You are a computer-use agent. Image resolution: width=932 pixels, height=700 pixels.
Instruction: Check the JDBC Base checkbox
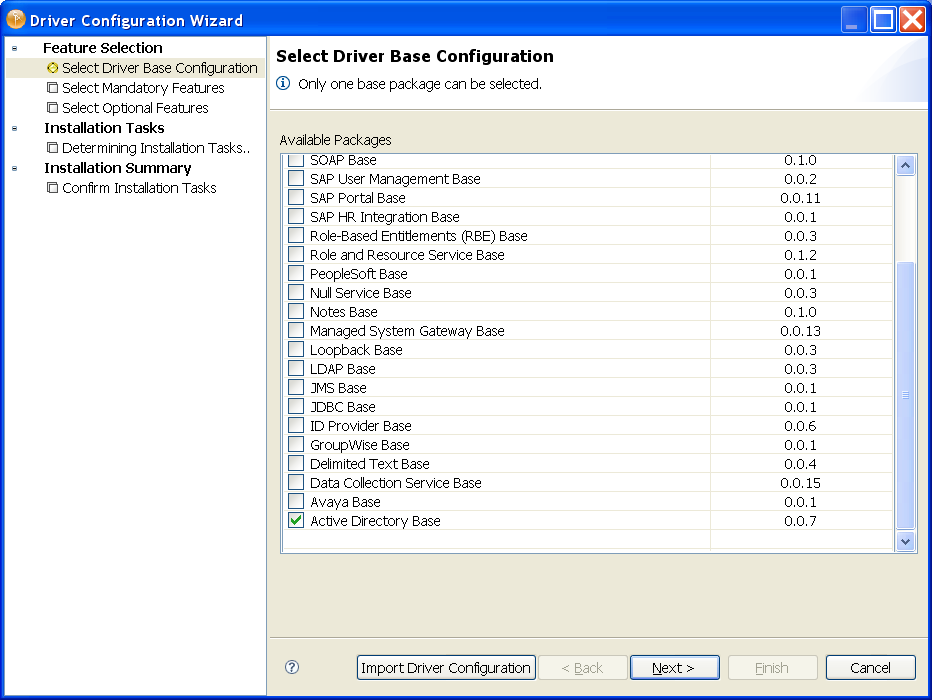296,407
